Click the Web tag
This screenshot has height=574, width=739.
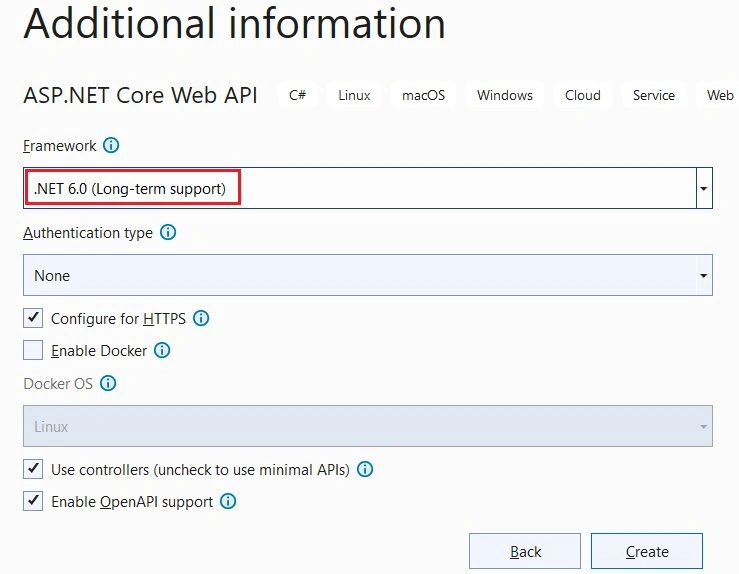point(720,95)
